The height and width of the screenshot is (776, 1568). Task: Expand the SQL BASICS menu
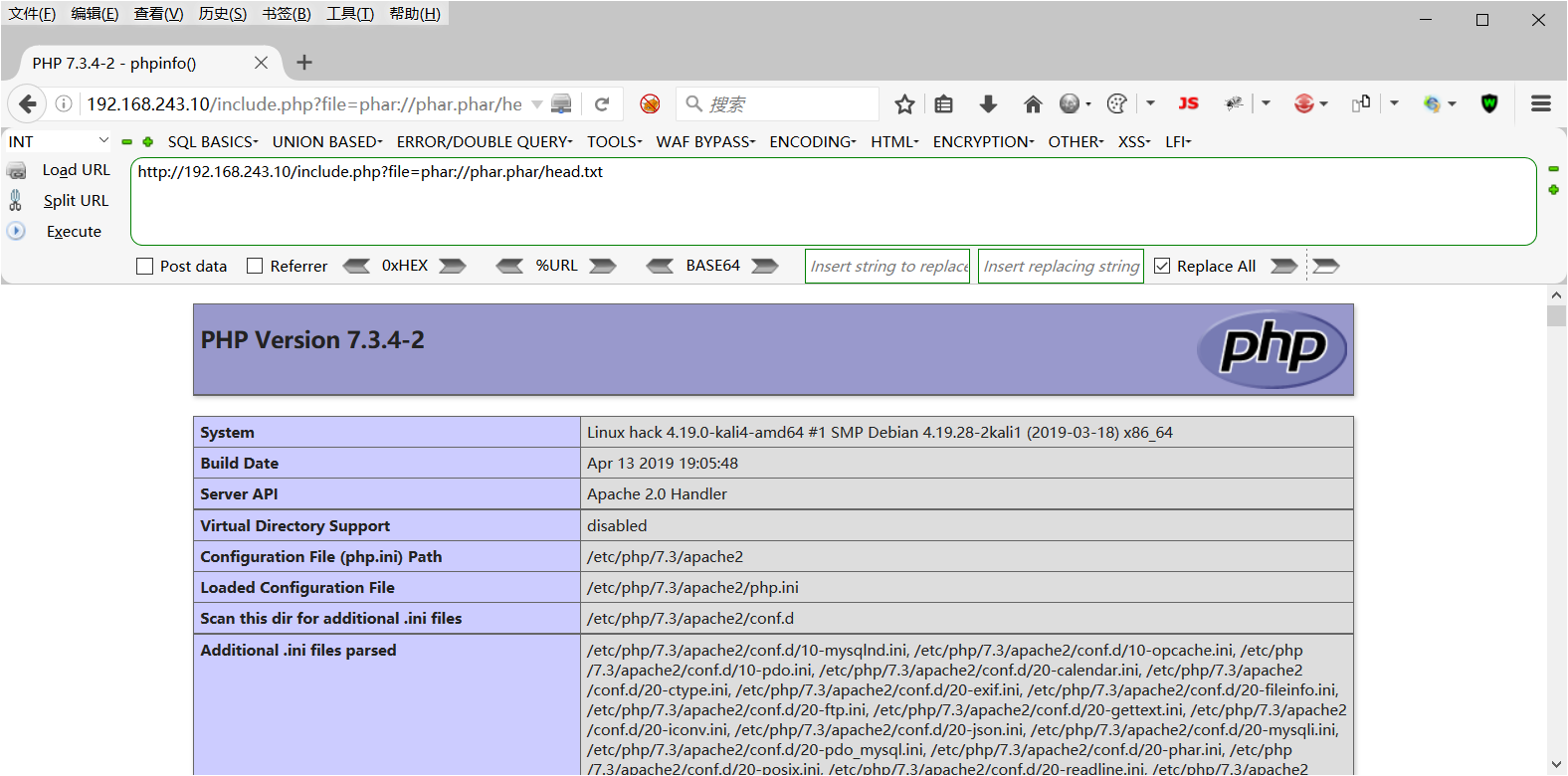(x=213, y=141)
